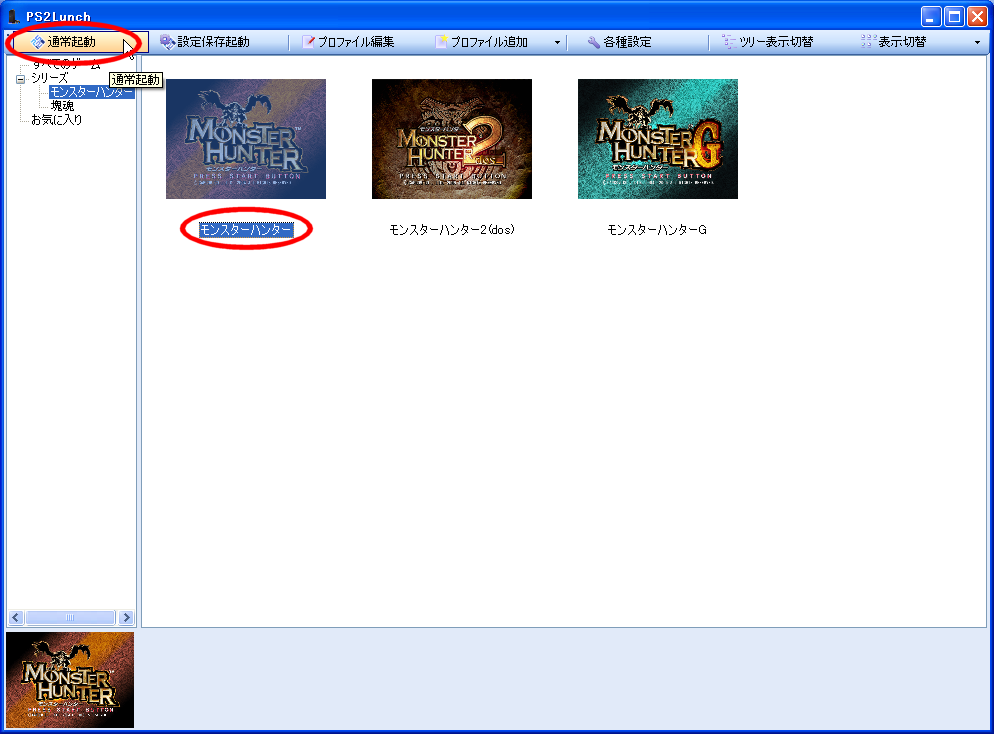
Task: Click the 通常起動 toolbar icon
Action: pos(38,42)
